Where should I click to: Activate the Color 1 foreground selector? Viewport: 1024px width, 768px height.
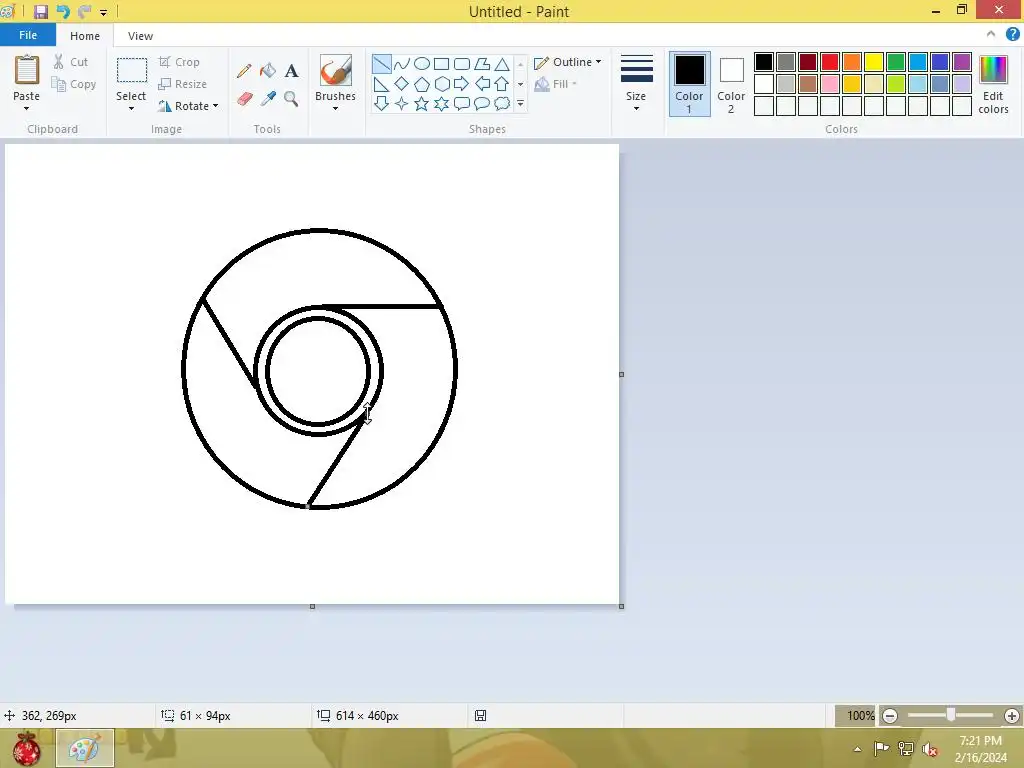[x=690, y=84]
